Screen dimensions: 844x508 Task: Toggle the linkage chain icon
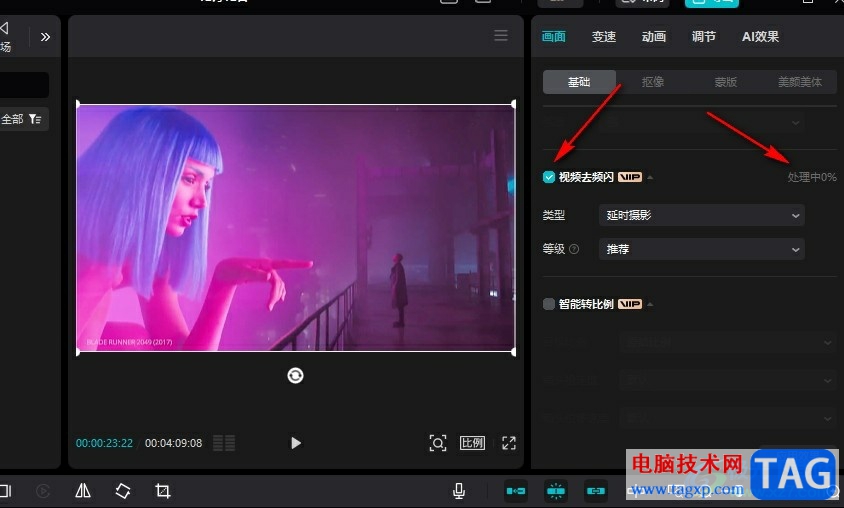(x=595, y=491)
